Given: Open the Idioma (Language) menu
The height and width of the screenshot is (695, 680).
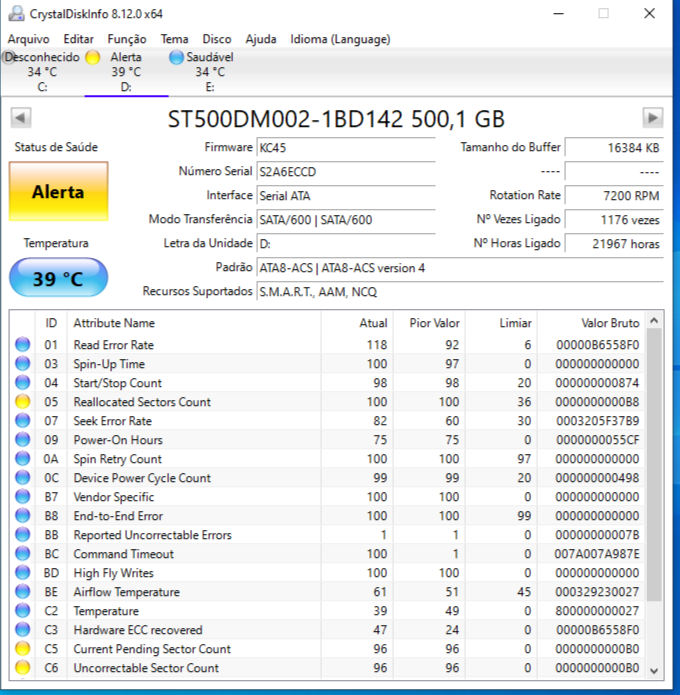Looking at the screenshot, I should (x=340, y=39).
